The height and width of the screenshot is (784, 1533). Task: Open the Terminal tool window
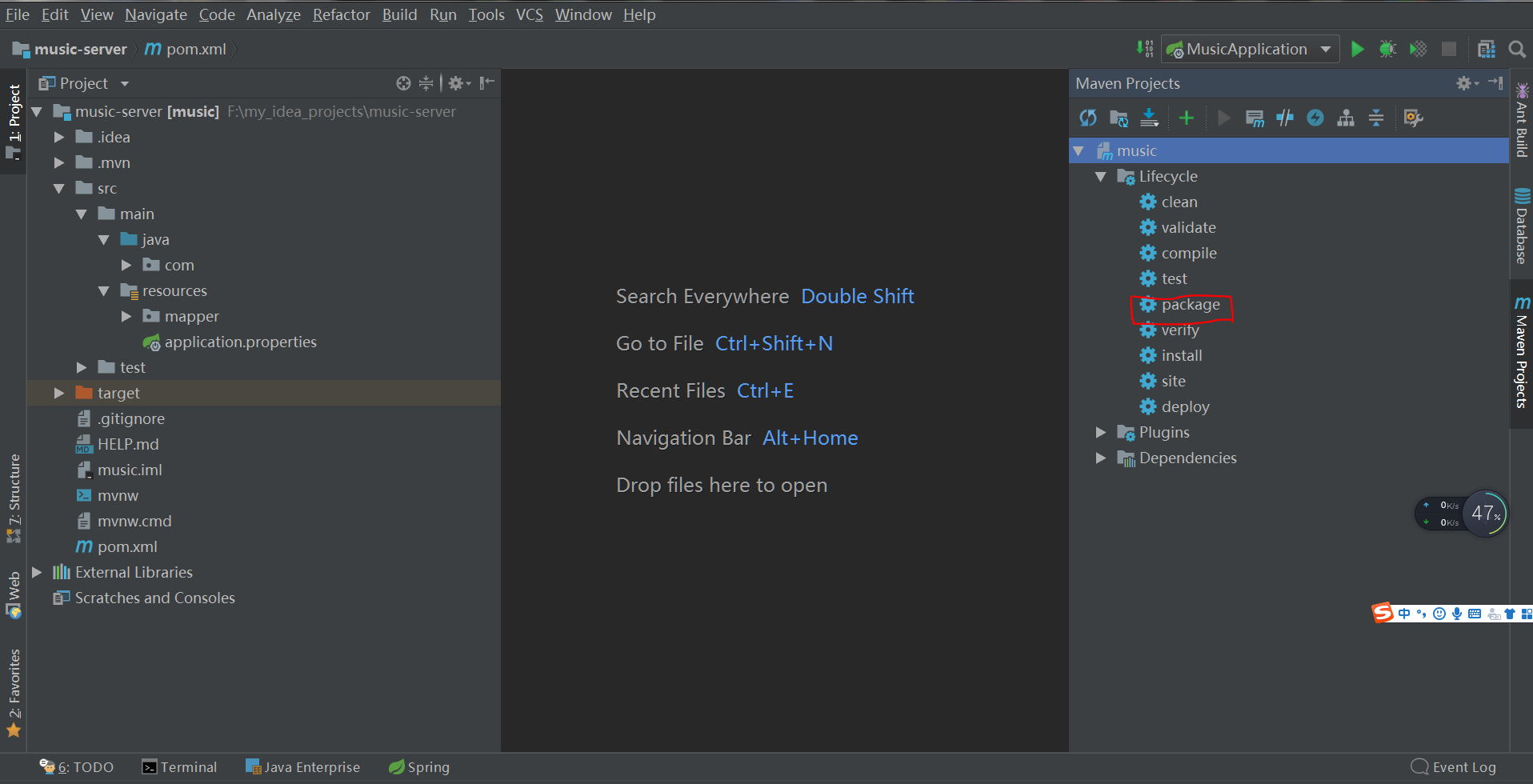point(179,767)
